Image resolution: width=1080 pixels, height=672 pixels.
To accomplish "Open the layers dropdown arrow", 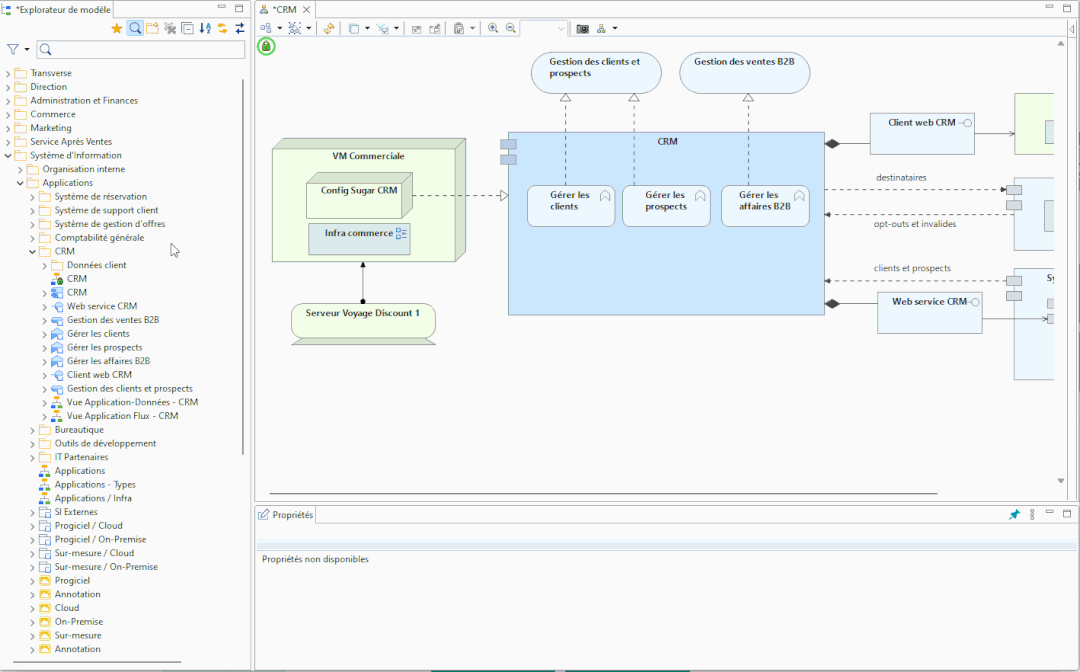I will [367, 28].
